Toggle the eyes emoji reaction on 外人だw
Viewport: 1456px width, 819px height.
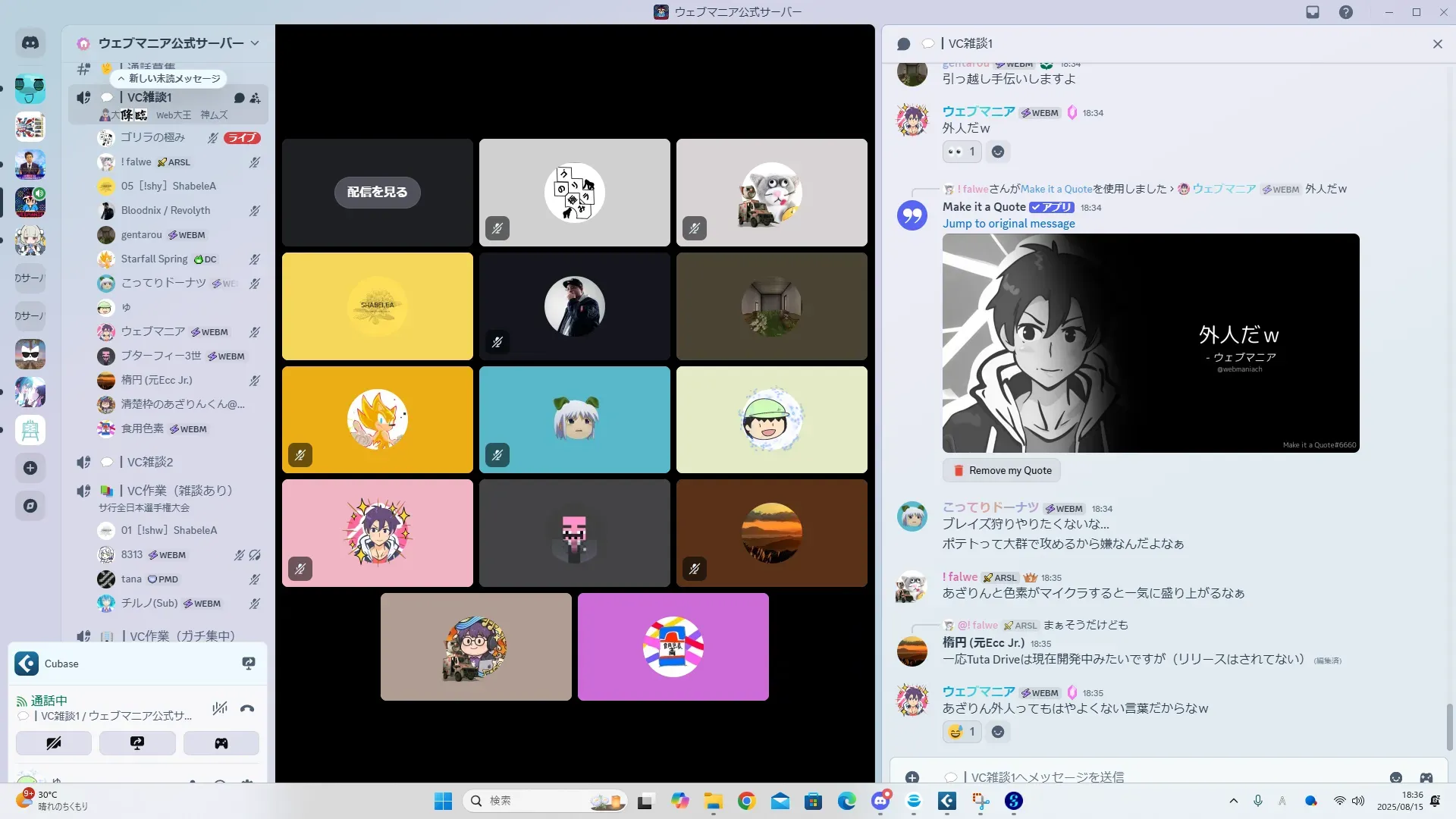[x=962, y=152]
